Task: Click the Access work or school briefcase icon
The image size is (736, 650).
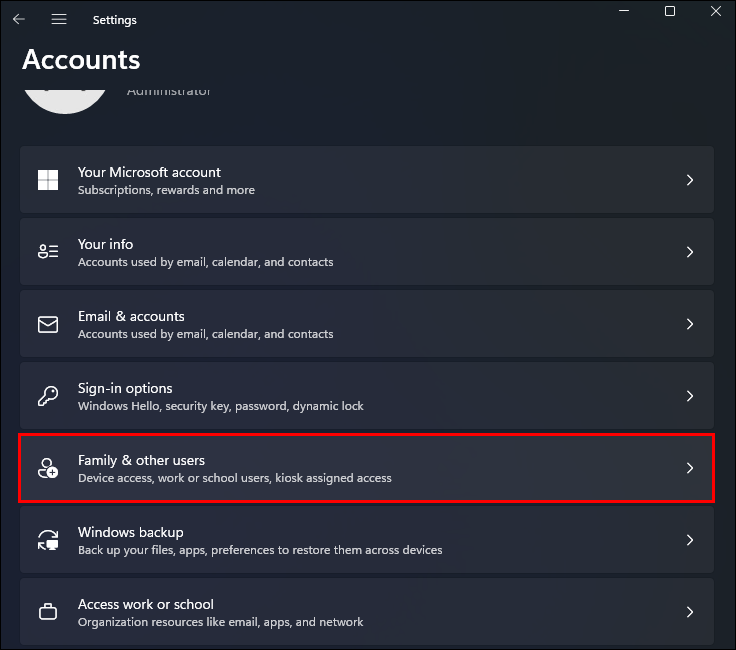Action: [x=48, y=611]
